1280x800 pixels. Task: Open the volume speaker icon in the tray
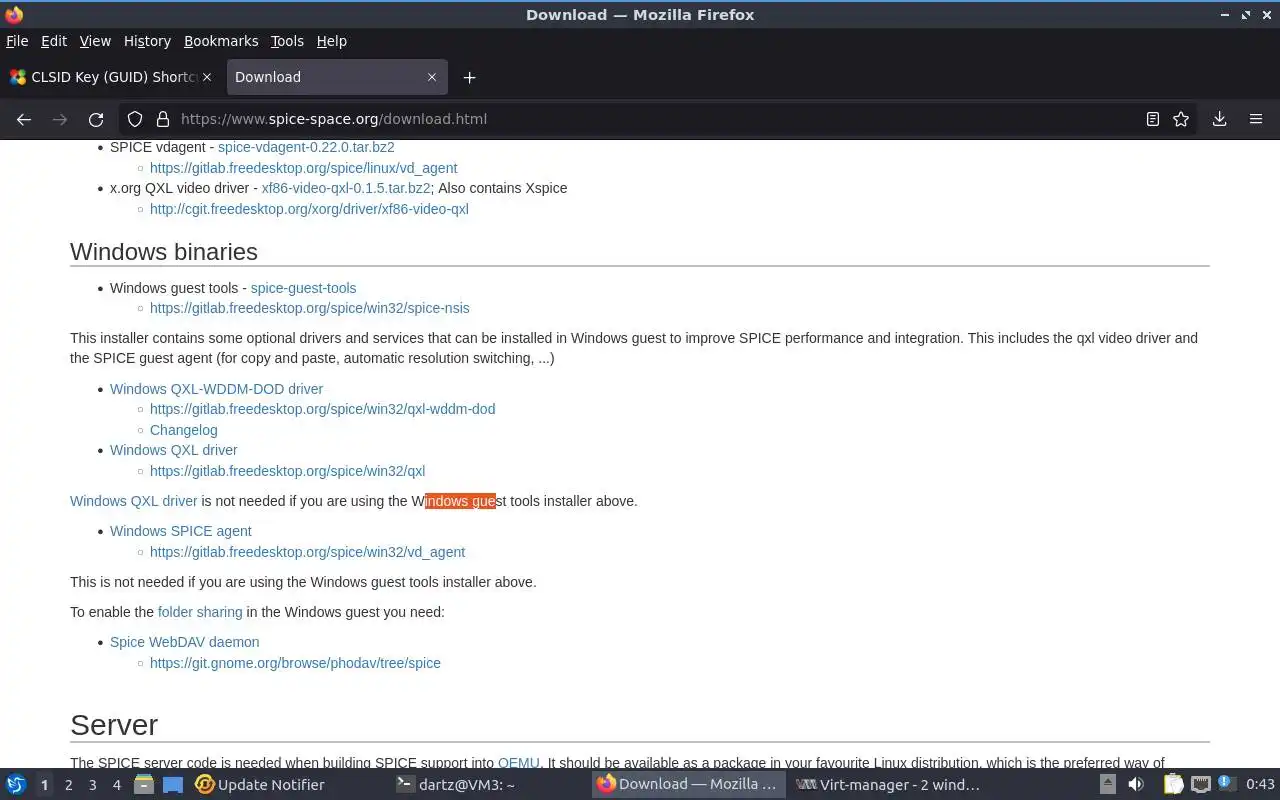1136,784
